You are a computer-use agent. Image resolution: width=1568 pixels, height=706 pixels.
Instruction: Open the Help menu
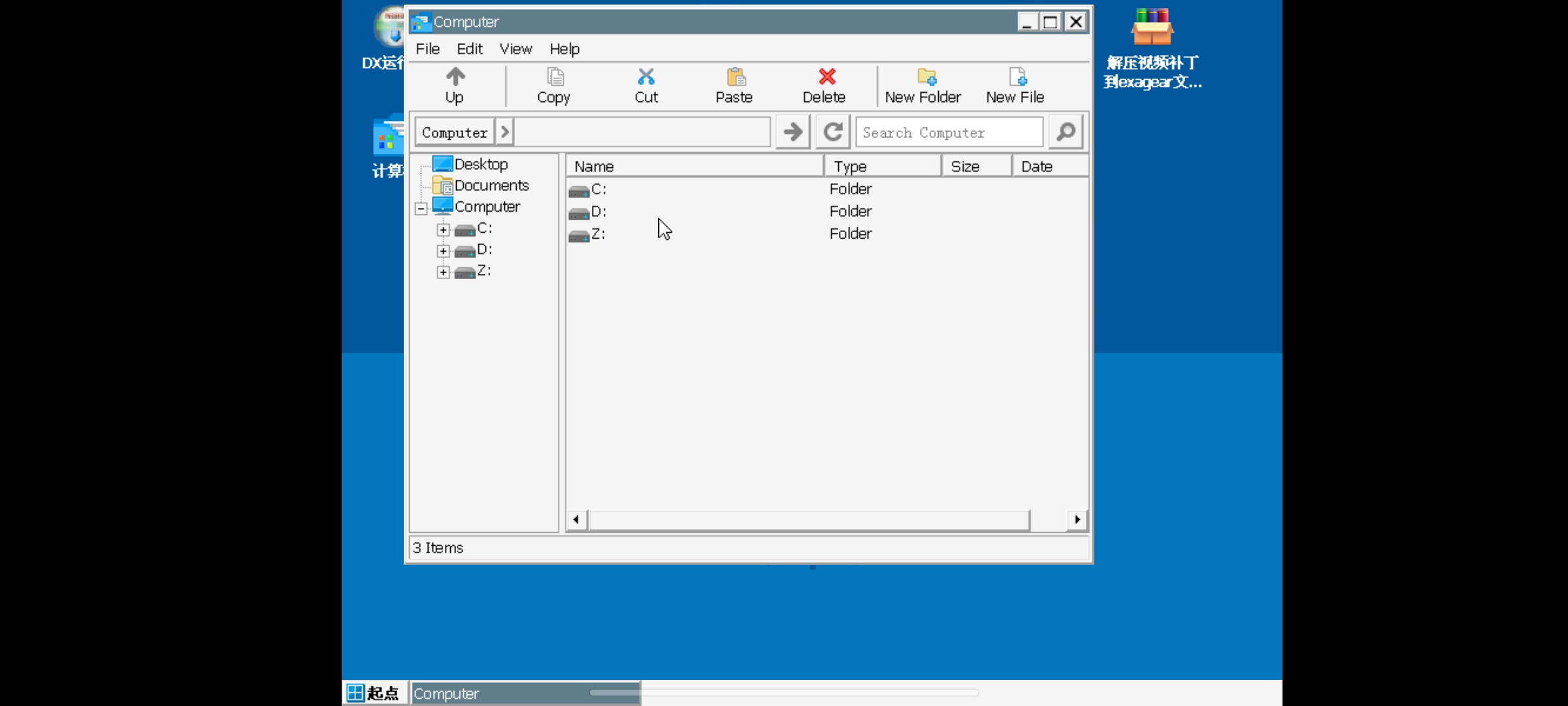pyautogui.click(x=564, y=49)
